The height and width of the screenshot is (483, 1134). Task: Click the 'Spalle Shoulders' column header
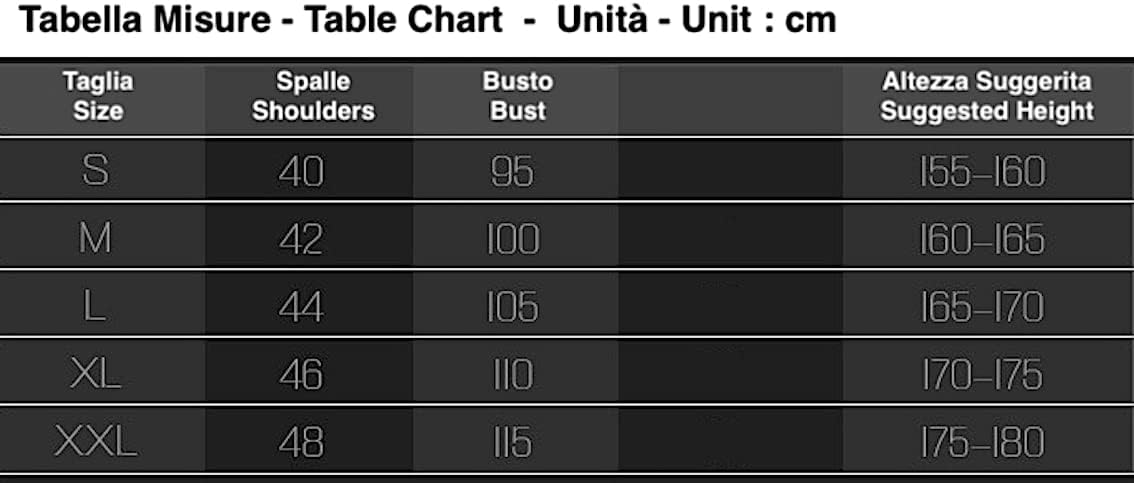coord(313,97)
